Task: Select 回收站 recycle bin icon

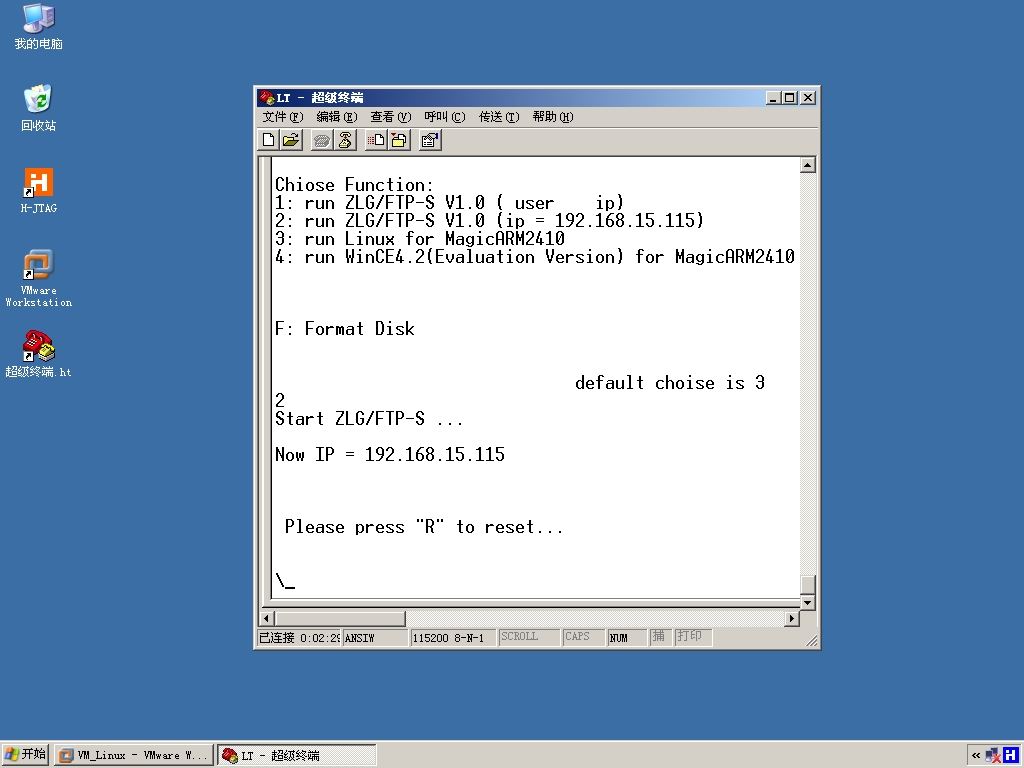Action: pyautogui.click(x=39, y=108)
